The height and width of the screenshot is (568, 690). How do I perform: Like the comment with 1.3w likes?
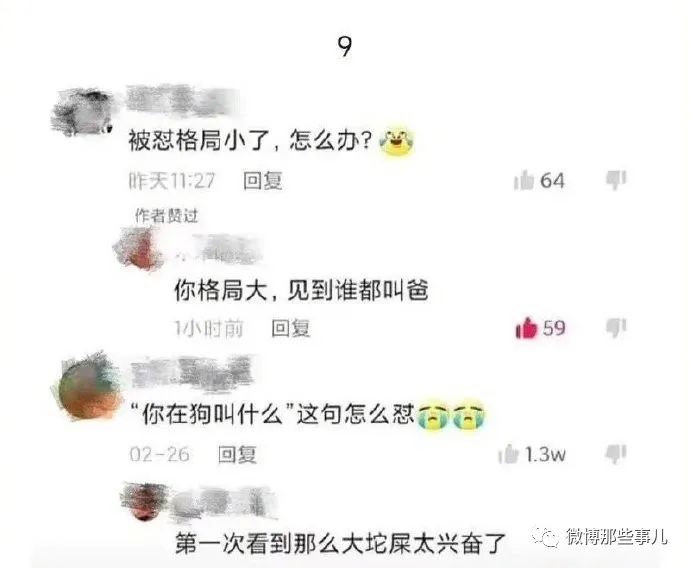[509, 454]
